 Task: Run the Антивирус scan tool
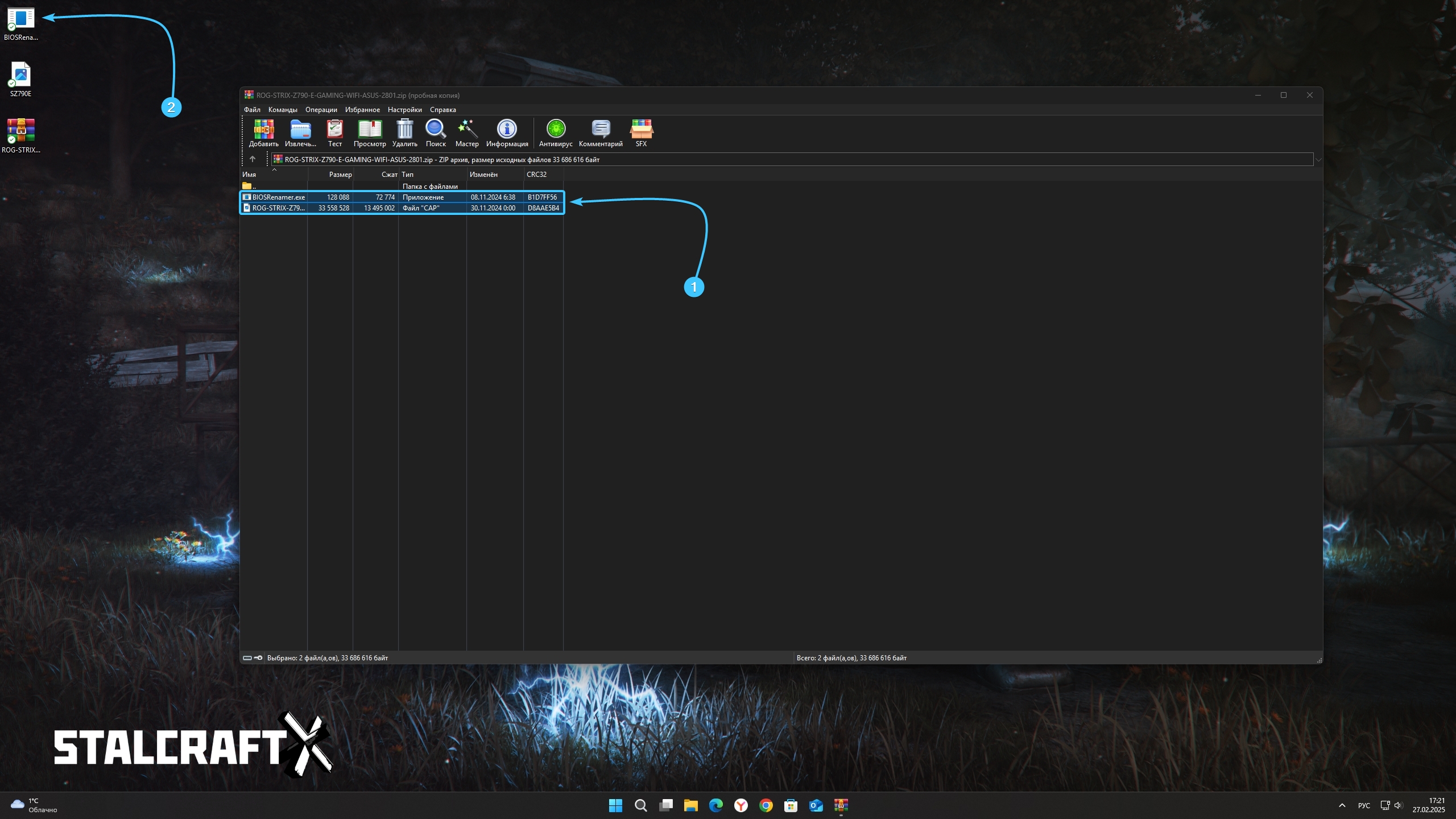(x=556, y=133)
